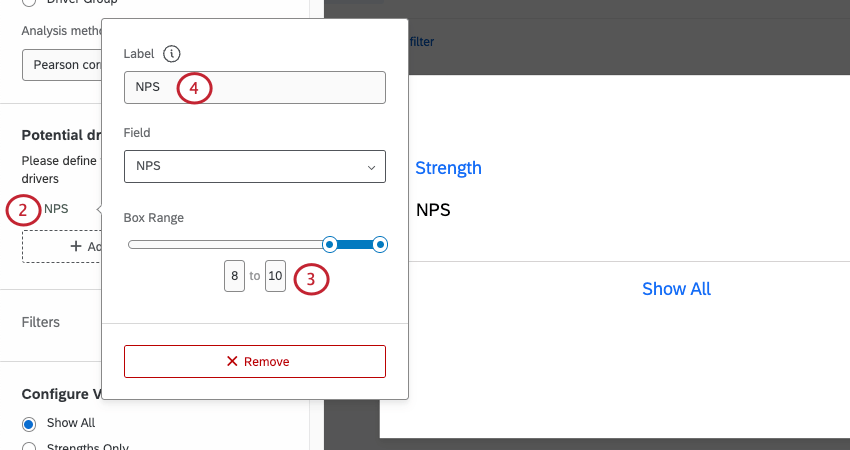
Task: Select the NPS potential driver item
Action: [x=57, y=209]
